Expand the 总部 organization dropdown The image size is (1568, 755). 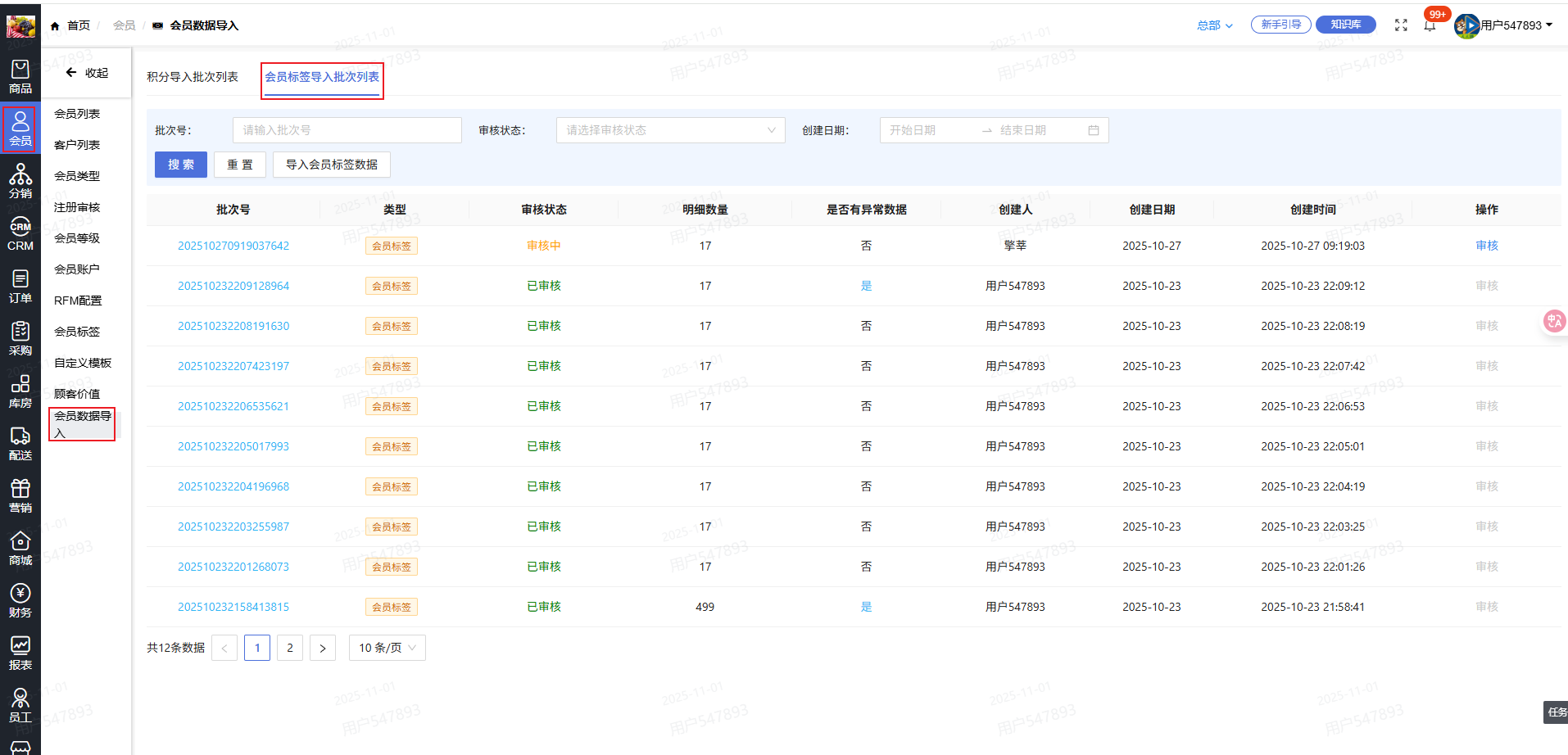(1214, 25)
